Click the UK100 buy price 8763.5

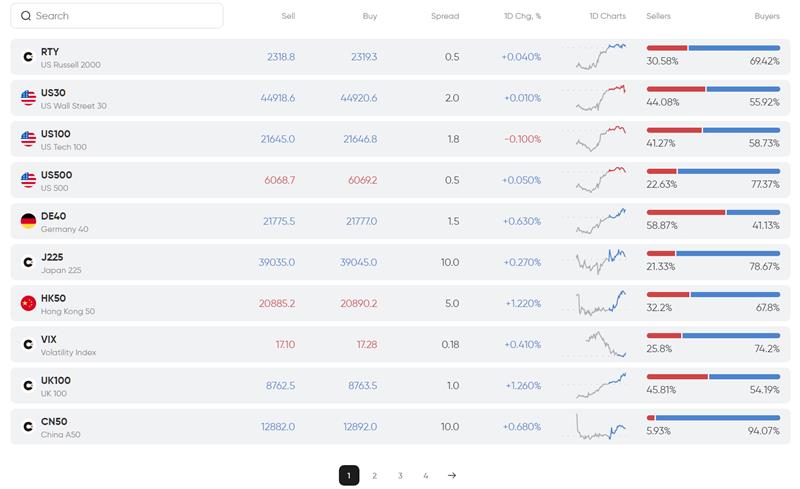click(361, 385)
